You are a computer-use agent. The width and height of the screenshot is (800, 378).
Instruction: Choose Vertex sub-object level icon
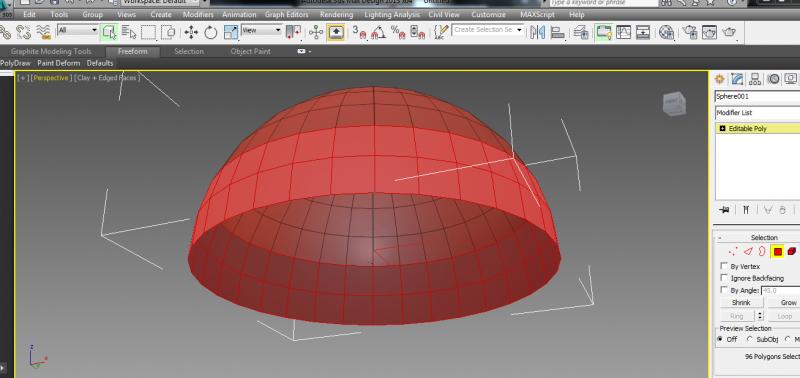point(734,251)
